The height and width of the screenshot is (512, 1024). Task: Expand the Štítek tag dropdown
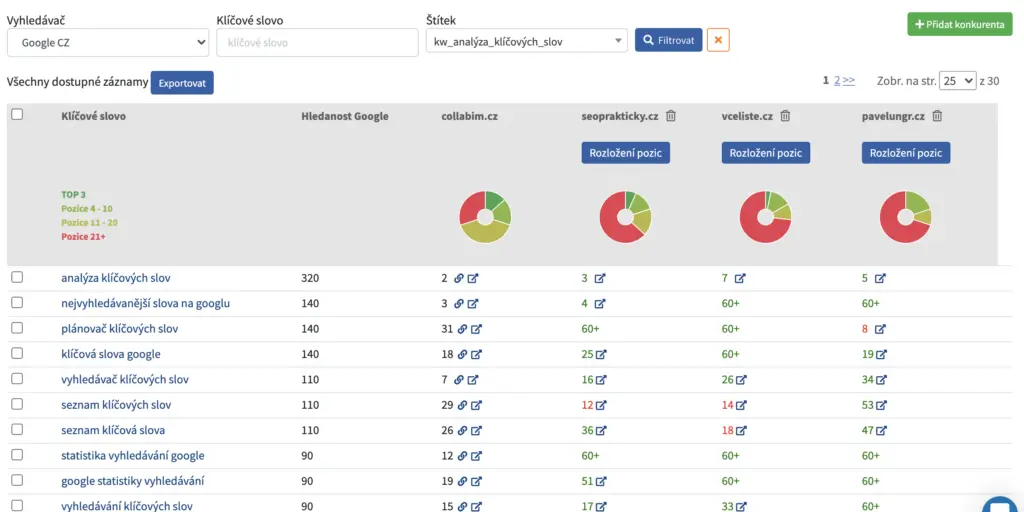(526, 40)
